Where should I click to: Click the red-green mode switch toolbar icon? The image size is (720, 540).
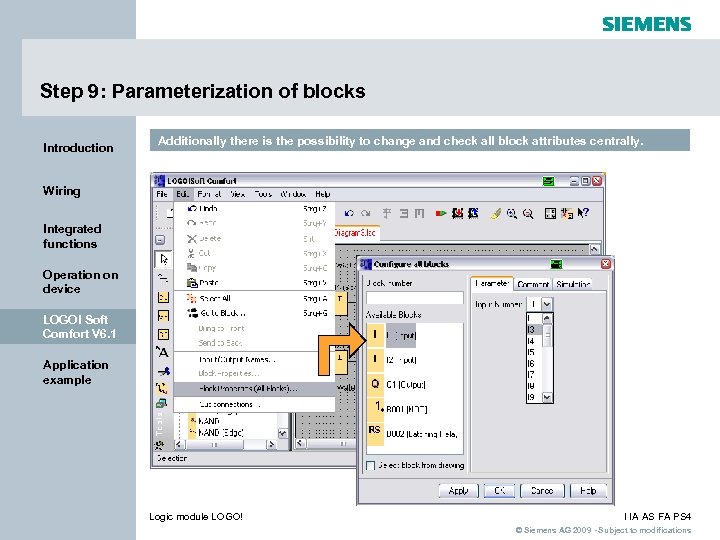[x=441, y=213]
